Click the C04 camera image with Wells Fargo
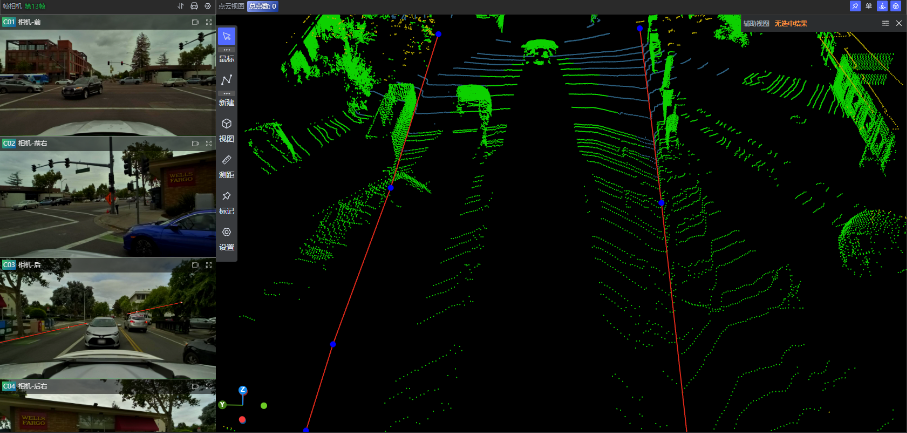907x433 pixels. click(108, 413)
